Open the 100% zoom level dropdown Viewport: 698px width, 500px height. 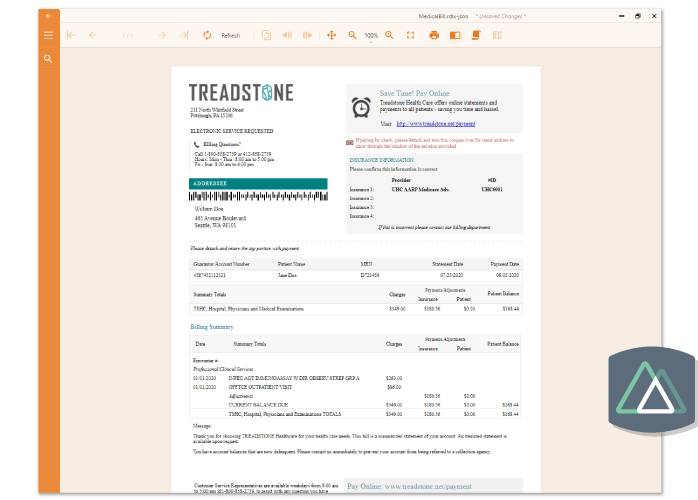point(371,35)
